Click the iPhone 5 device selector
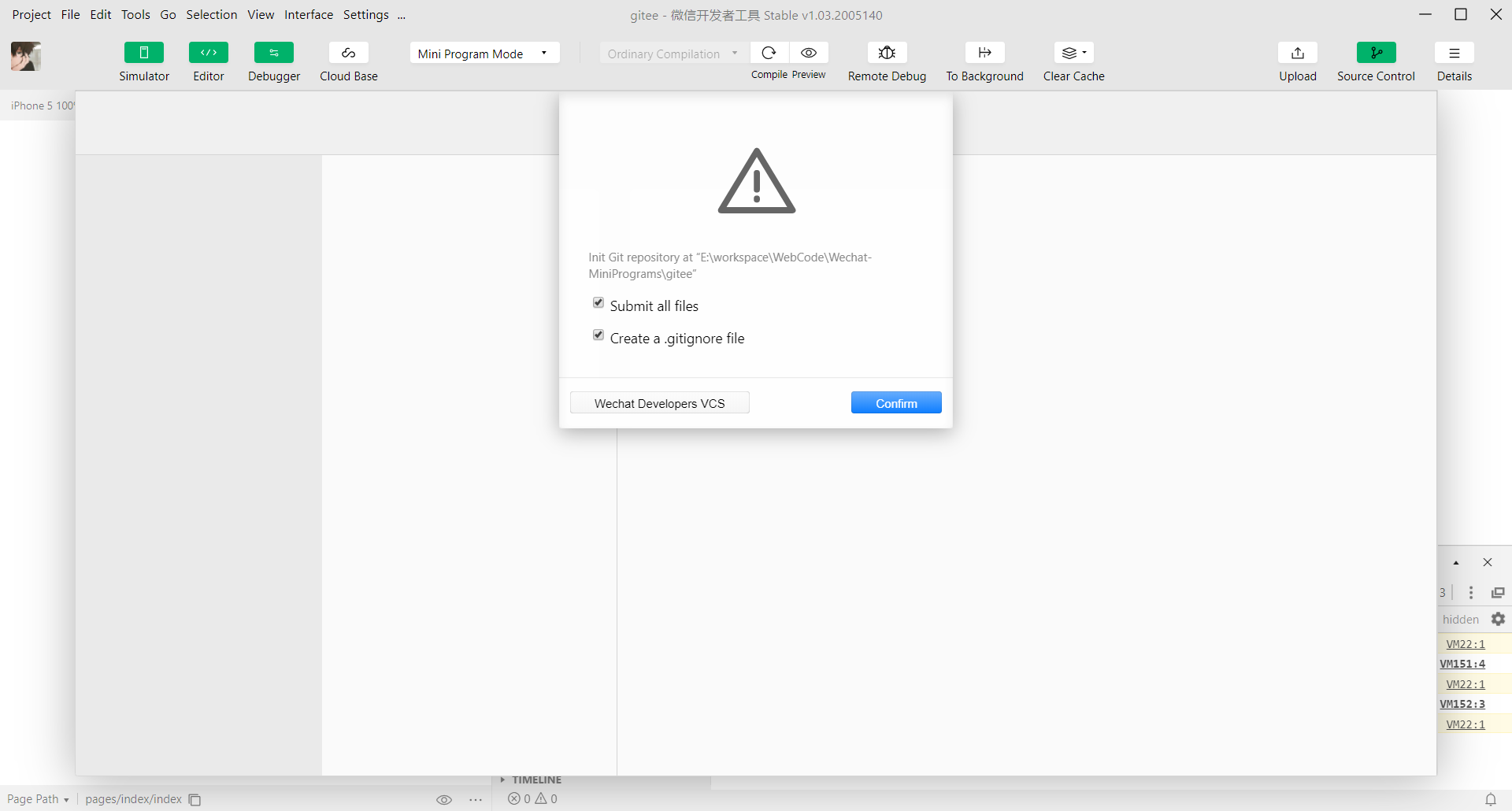Screen dimensions: 1512x811 [x=43, y=106]
